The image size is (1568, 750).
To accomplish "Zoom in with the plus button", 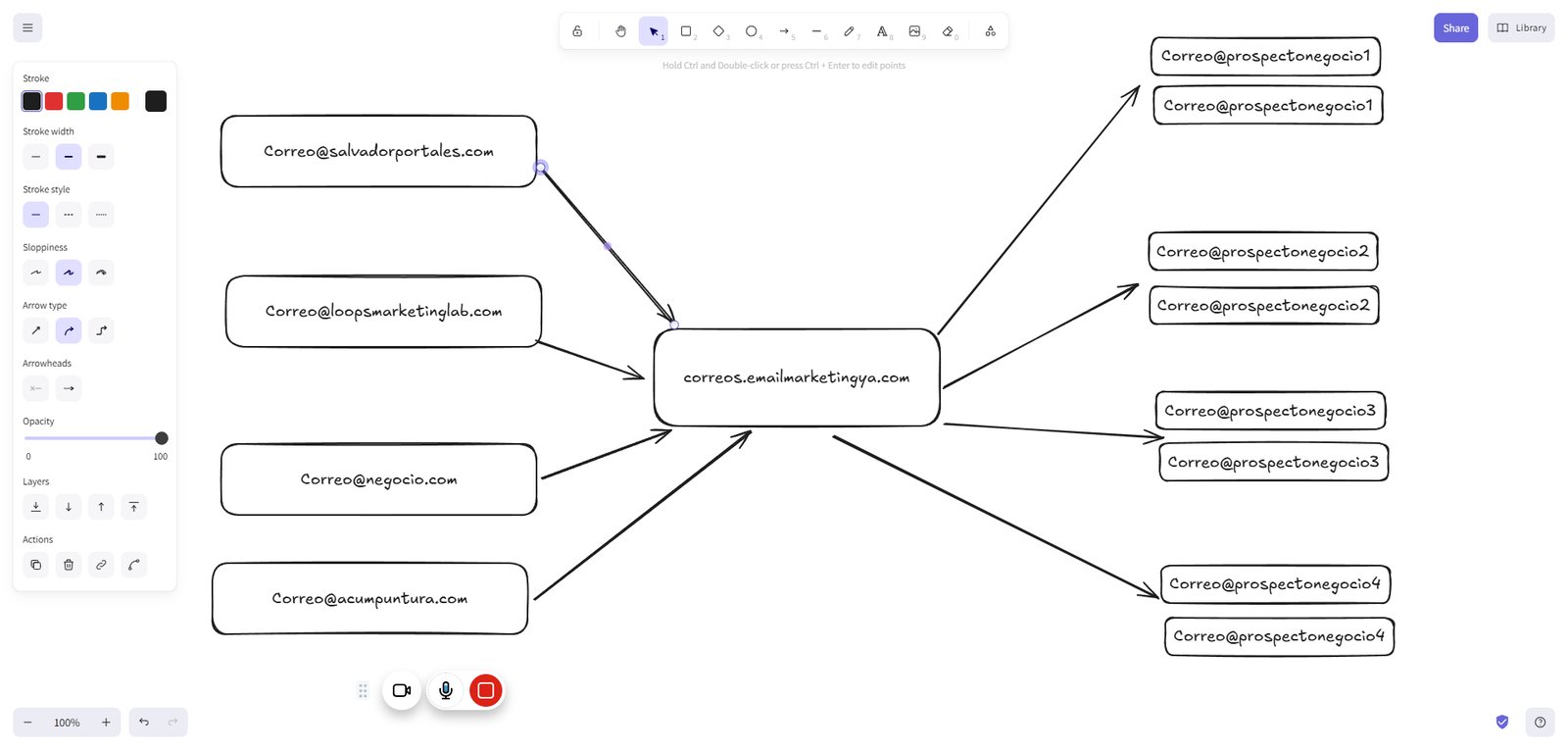I will pos(106,723).
